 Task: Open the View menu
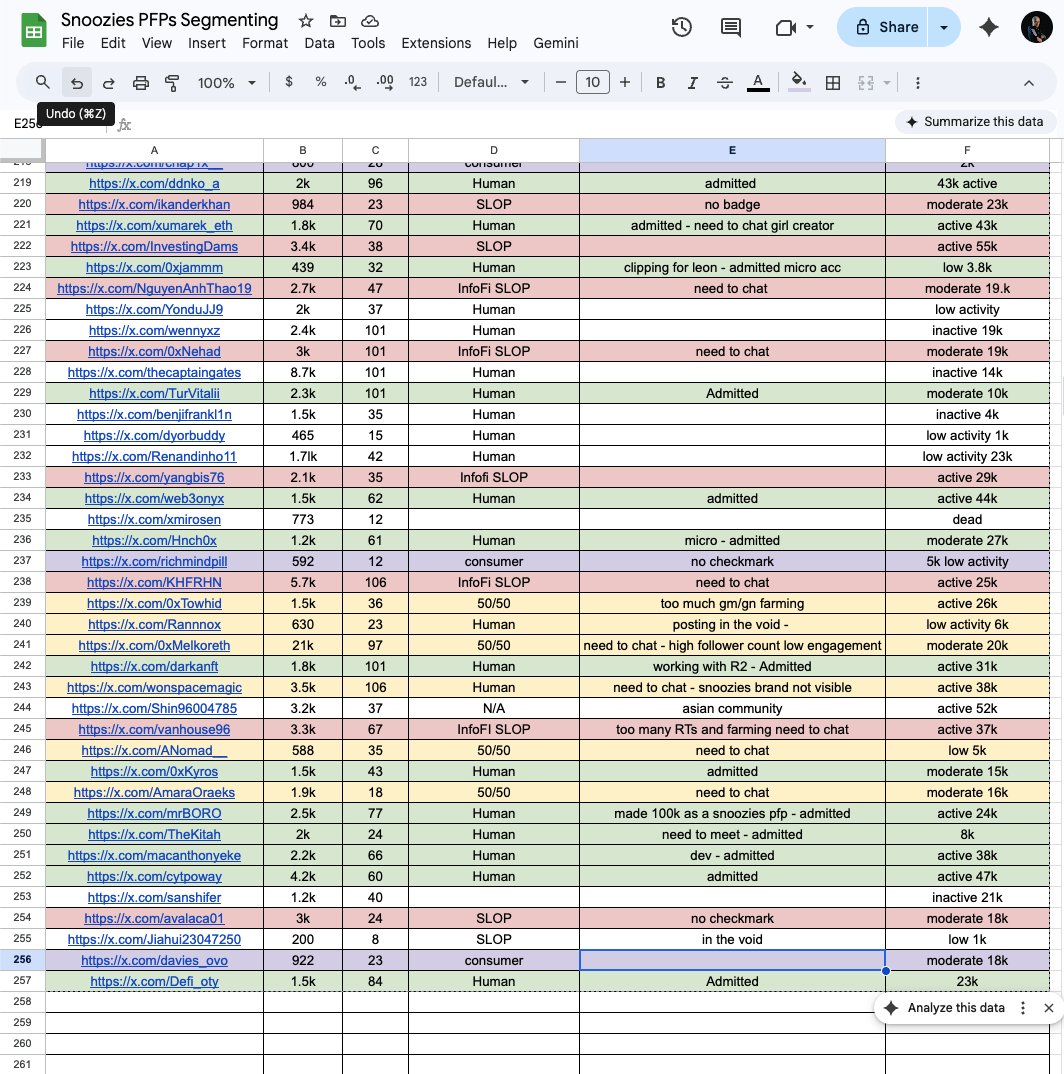(157, 43)
